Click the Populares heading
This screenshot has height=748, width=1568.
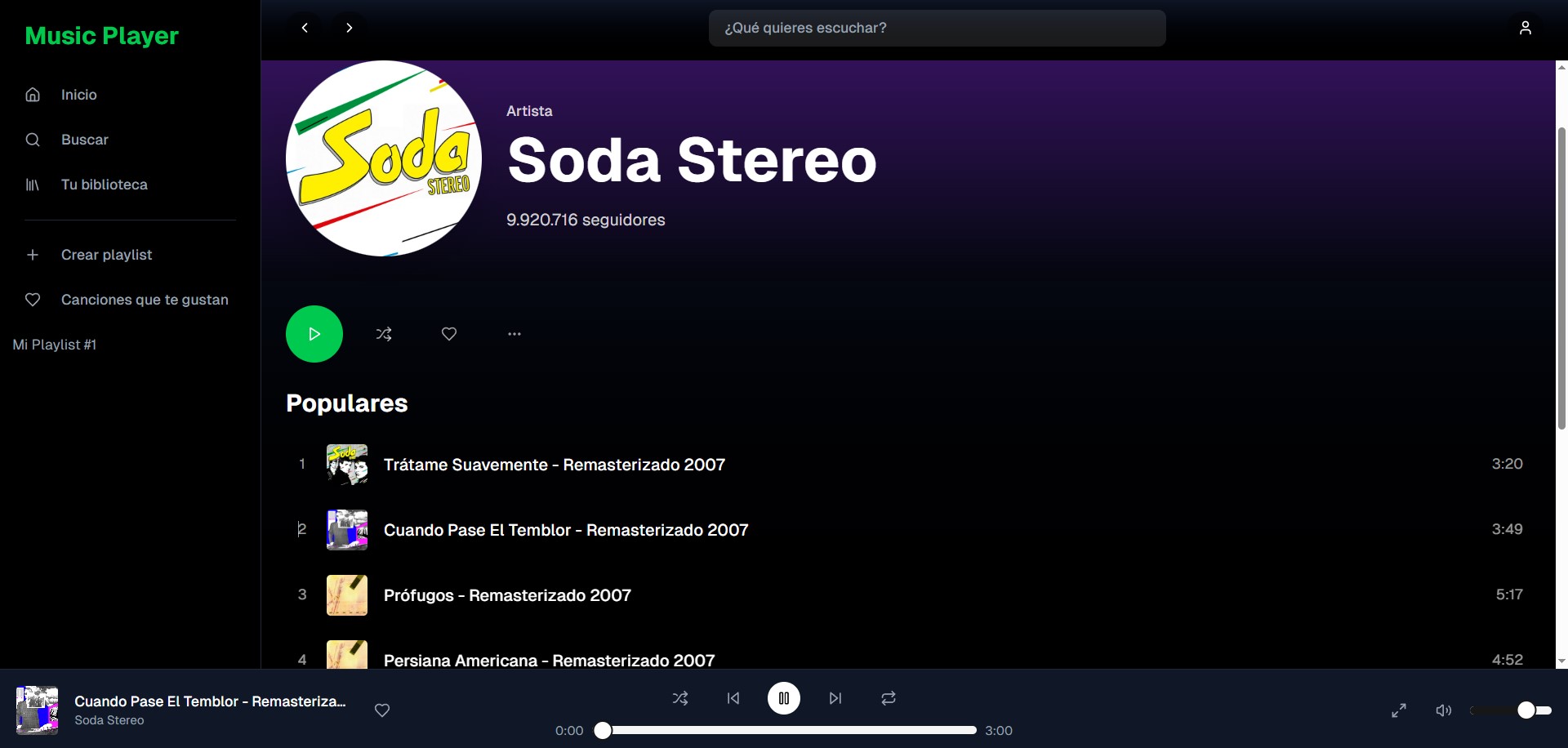coord(346,403)
